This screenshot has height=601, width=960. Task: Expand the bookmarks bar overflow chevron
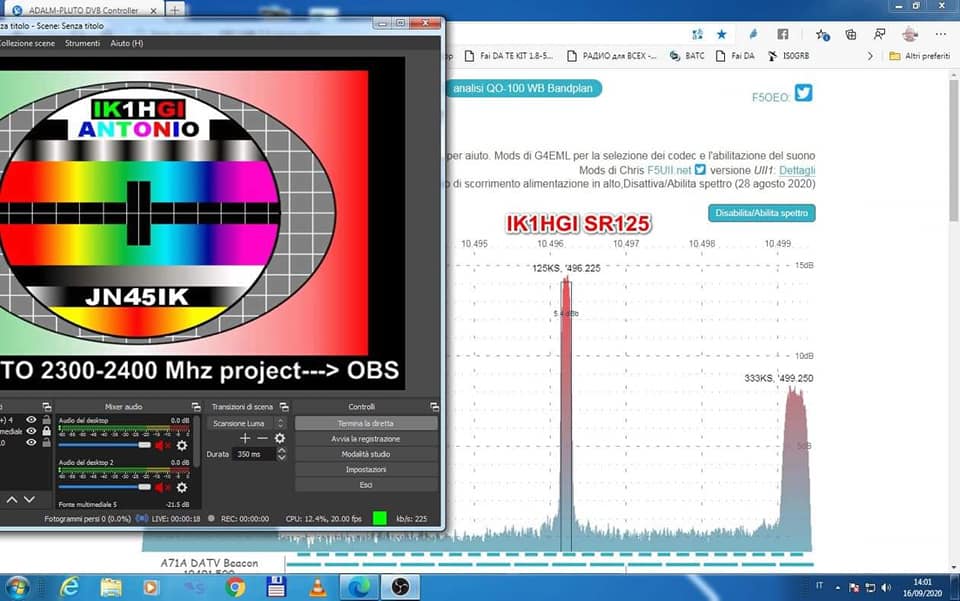(870, 56)
